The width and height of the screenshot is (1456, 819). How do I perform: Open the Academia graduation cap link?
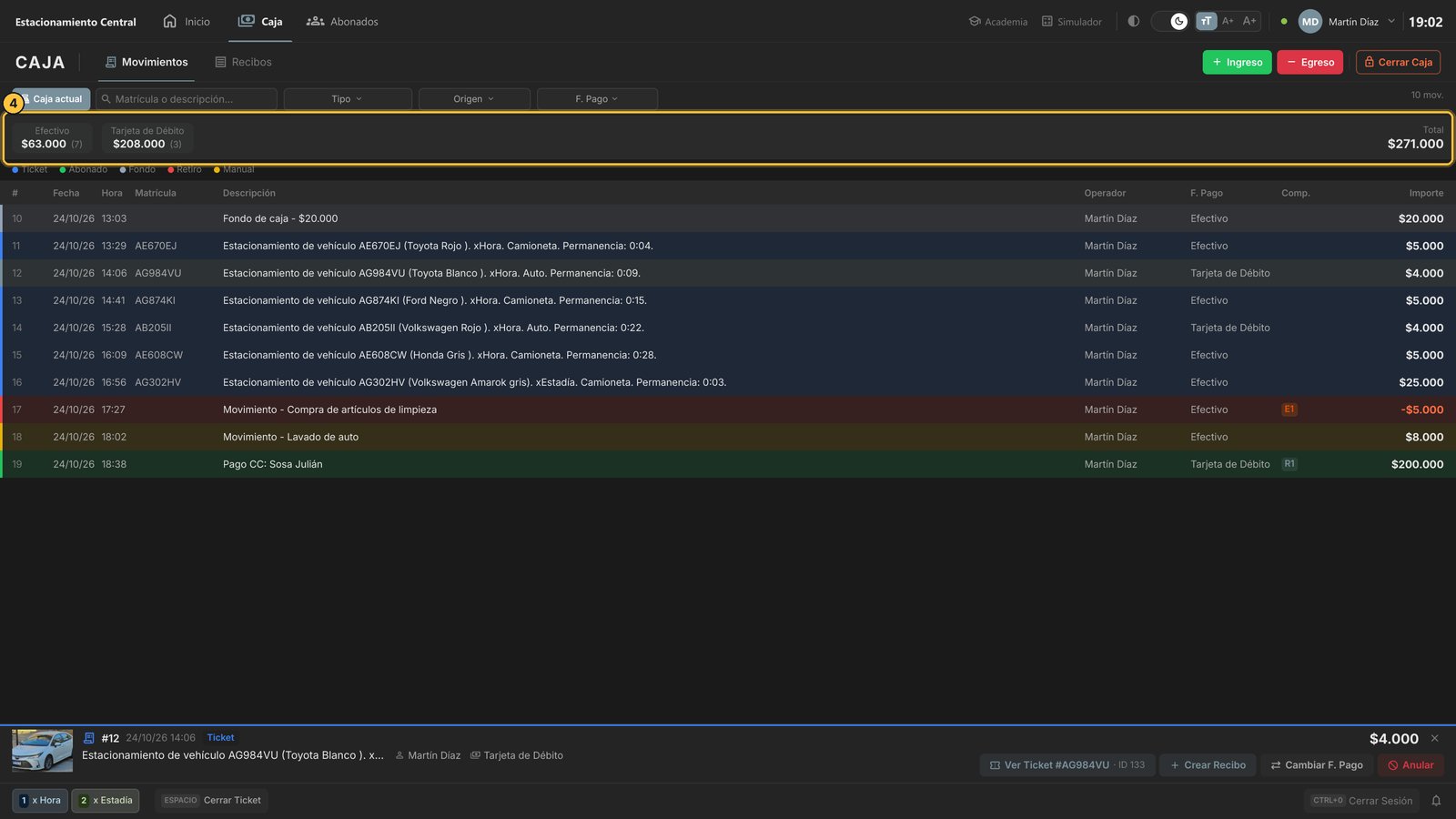tap(998, 22)
